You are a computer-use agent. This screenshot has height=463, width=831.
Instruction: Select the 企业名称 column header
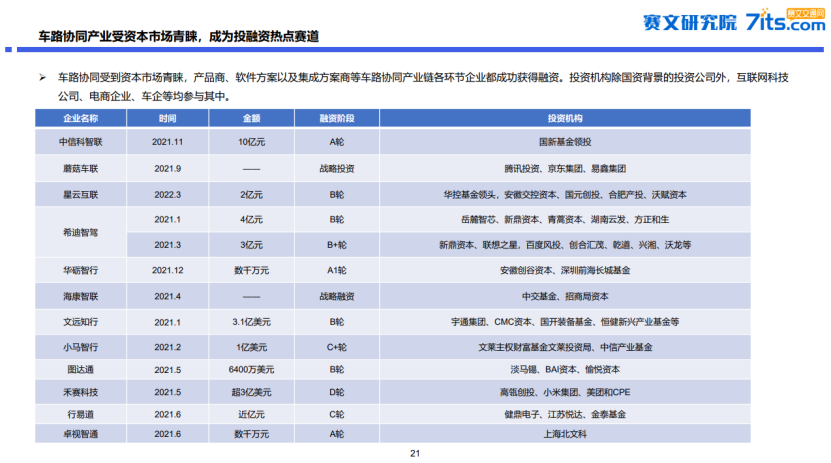81,118
